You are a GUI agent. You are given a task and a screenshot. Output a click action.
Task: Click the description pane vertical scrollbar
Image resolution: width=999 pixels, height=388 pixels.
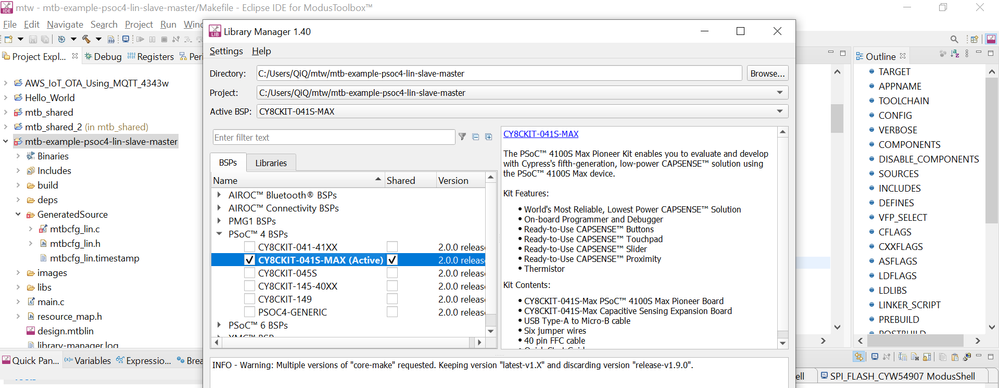tap(783, 238)
